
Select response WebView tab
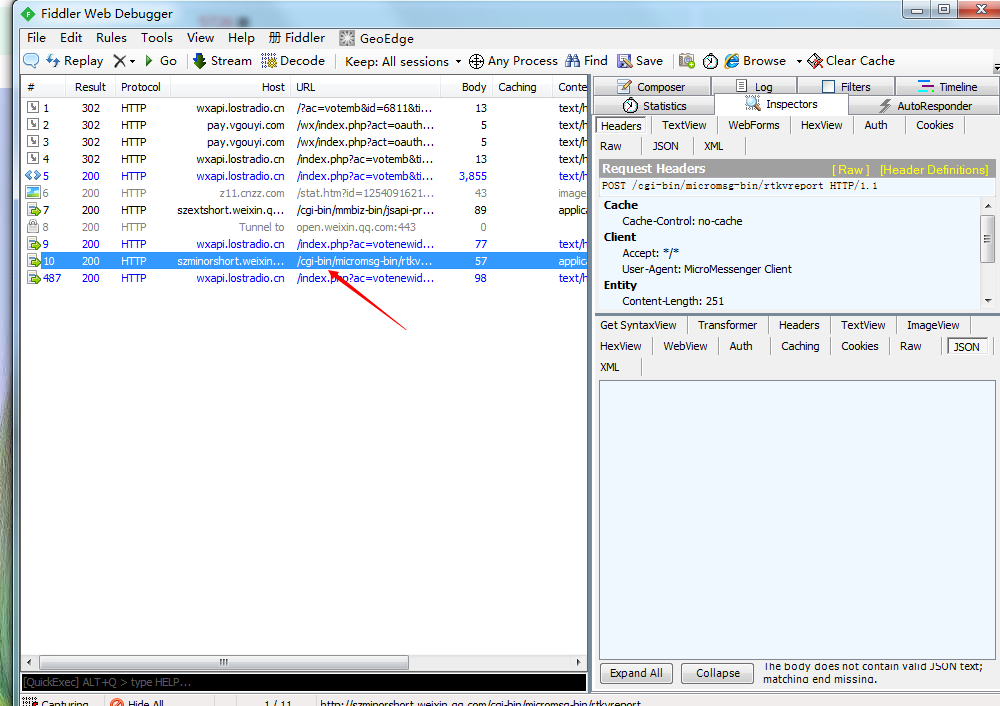pos(685,346)
